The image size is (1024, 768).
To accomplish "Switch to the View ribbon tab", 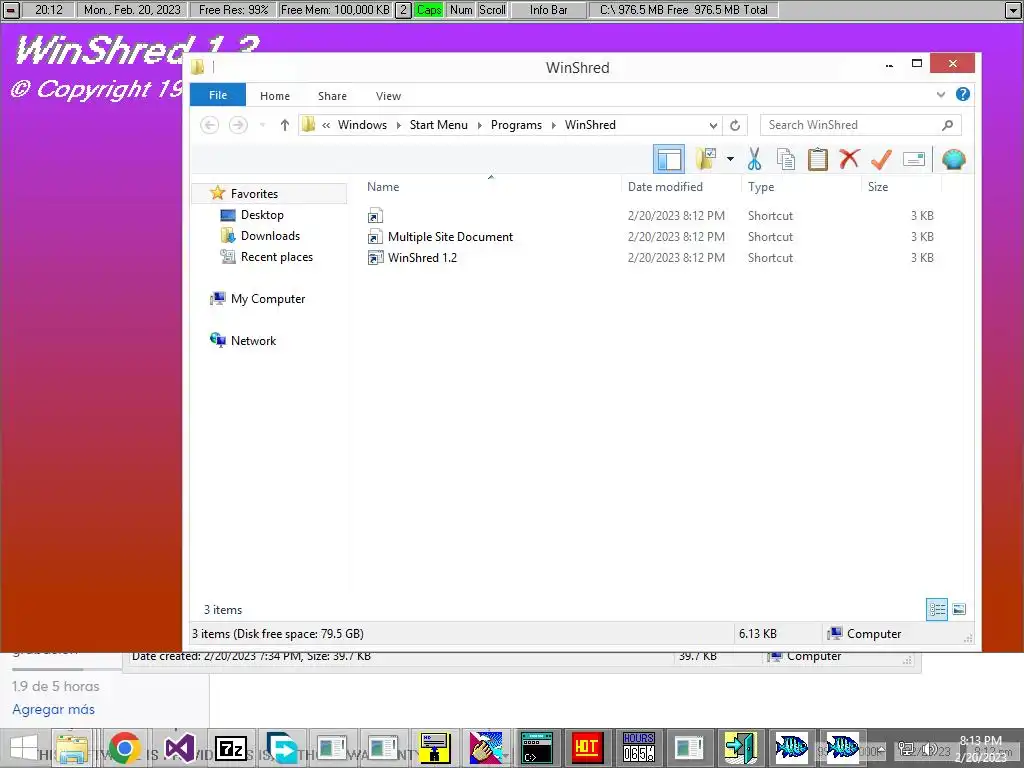I will click(389, 96).
